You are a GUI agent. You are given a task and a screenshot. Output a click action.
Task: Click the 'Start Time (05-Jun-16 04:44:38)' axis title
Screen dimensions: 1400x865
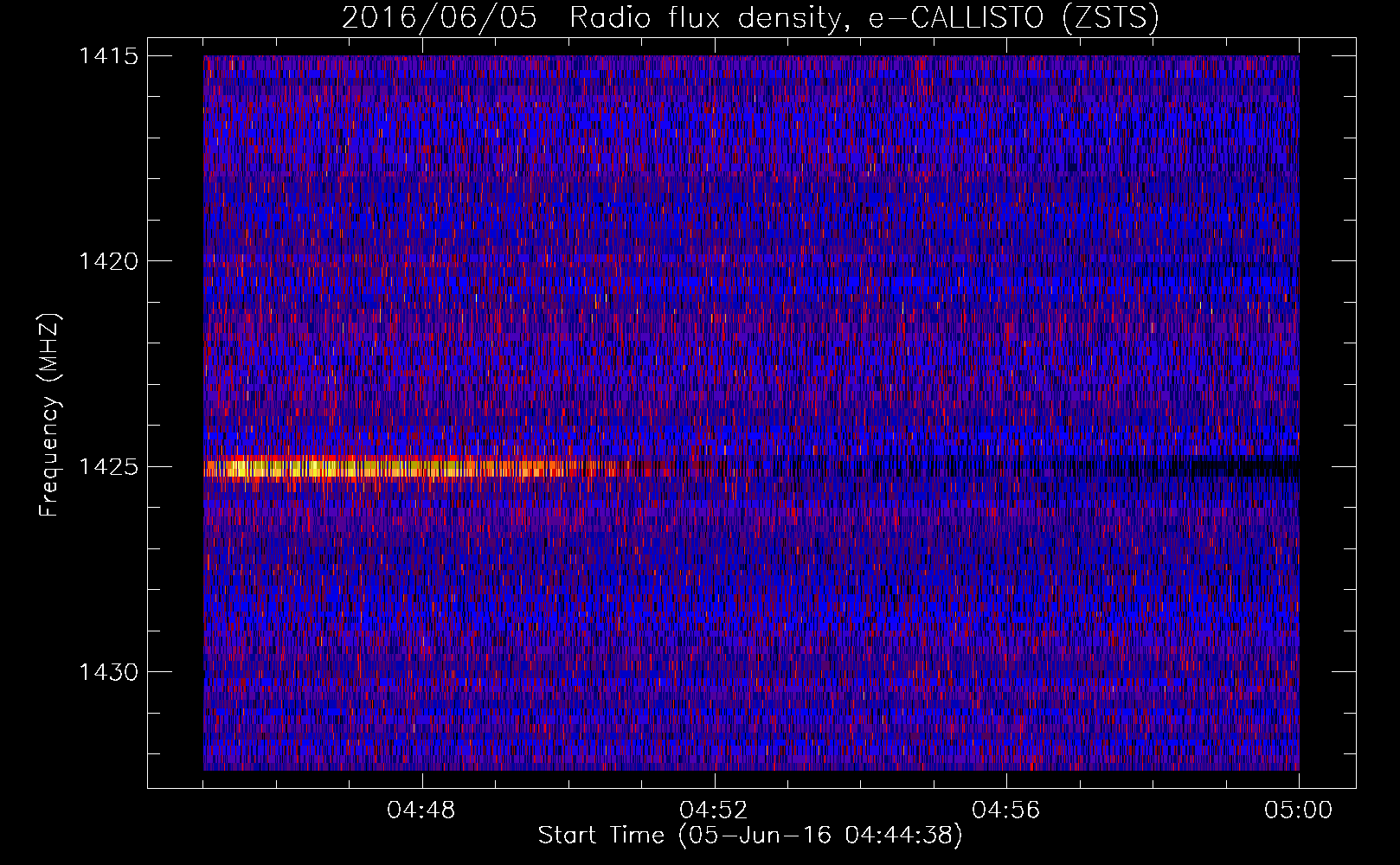750,836
